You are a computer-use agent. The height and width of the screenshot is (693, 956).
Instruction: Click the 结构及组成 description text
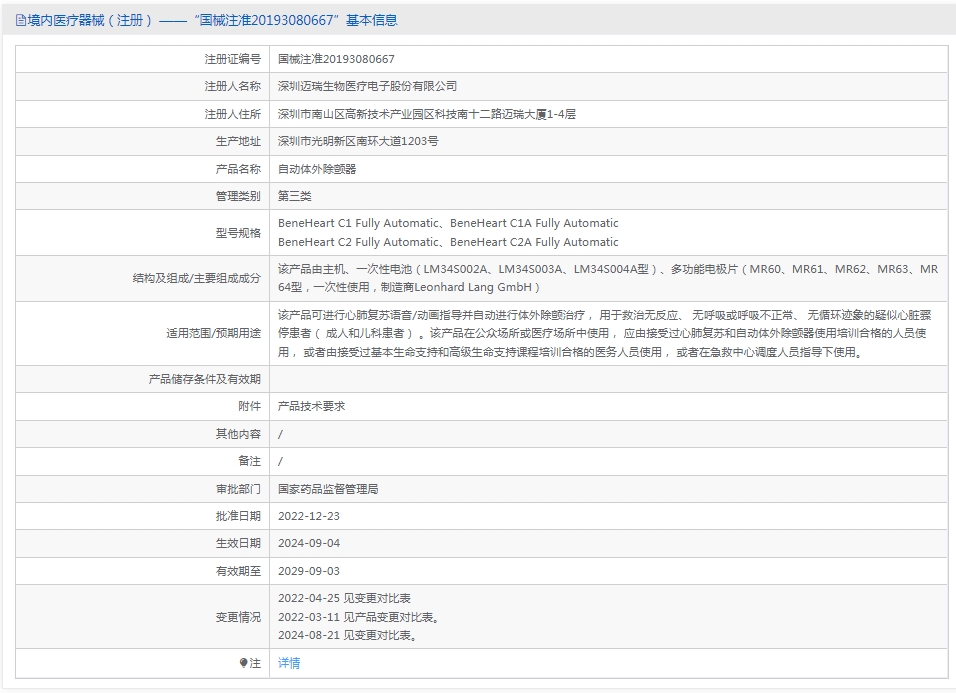607,278
